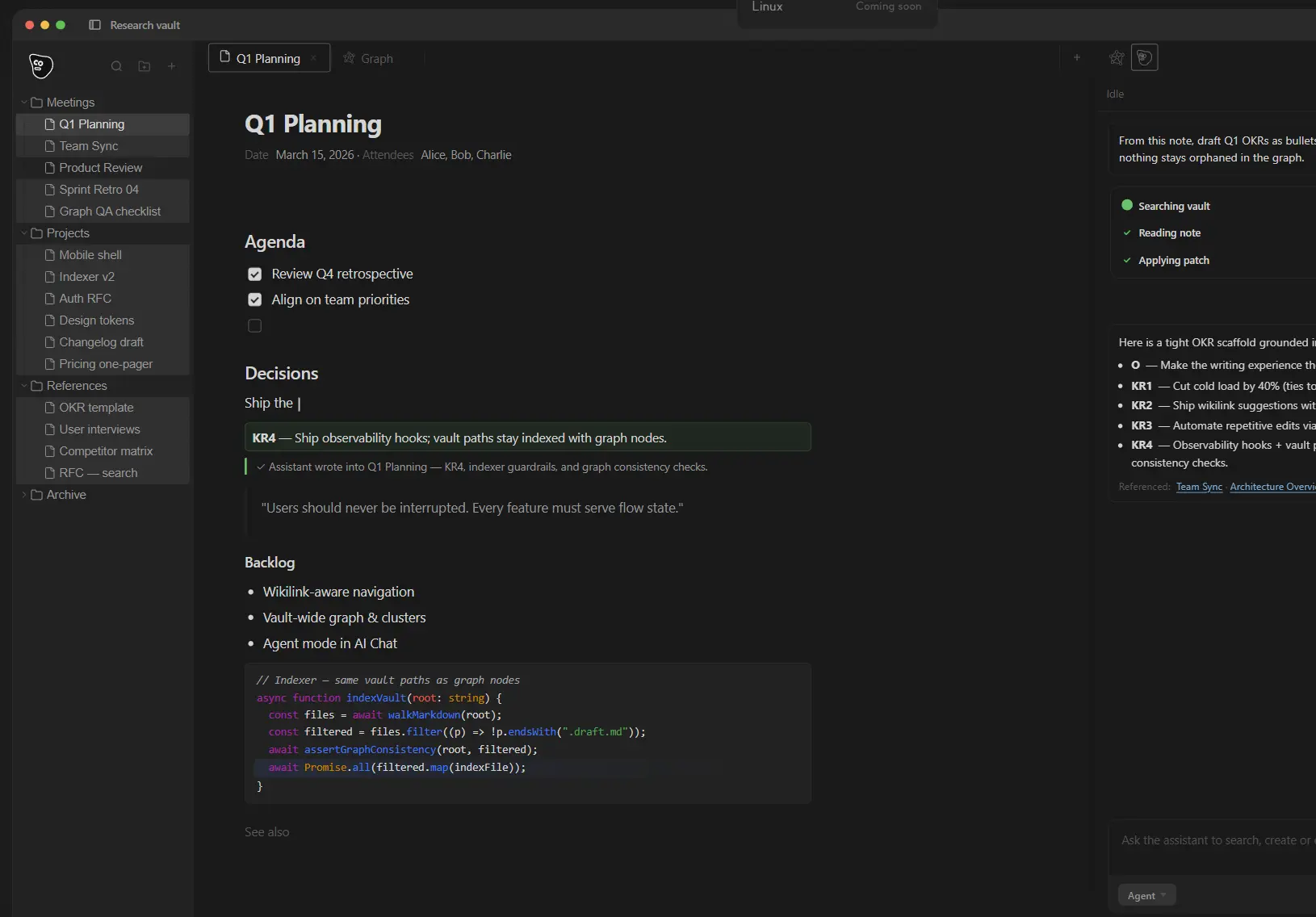The width and height of the screenshot is (1316, 917).
Task: Click the 'Assistant wrote into Q1 Planning' notice
Action: [x=482, y=467]
